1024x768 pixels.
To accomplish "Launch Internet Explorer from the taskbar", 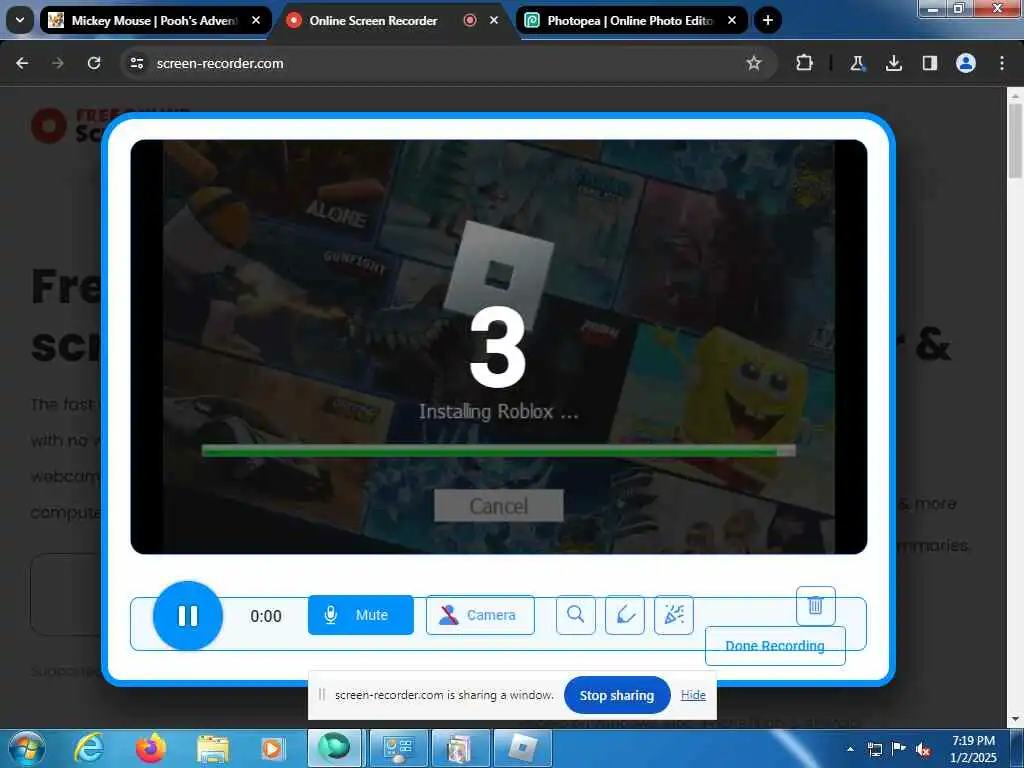I will (89, 748).
